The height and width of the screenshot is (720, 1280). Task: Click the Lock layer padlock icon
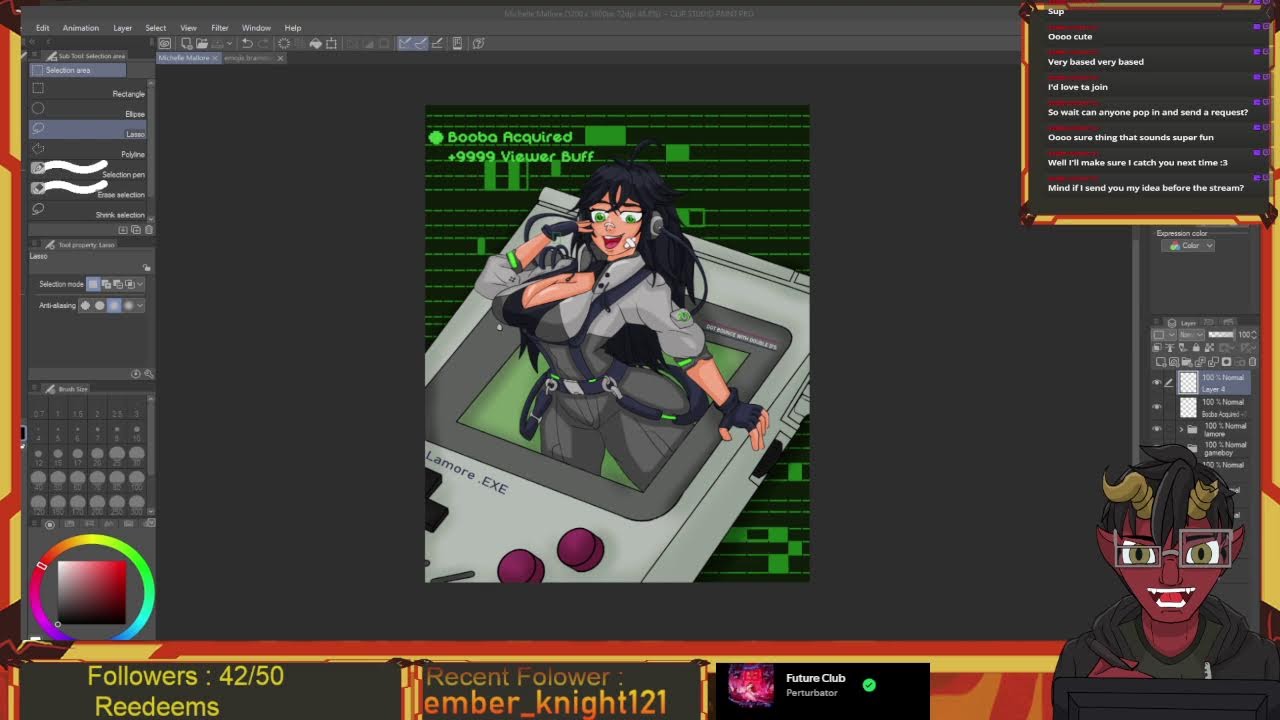[1196, 347]
